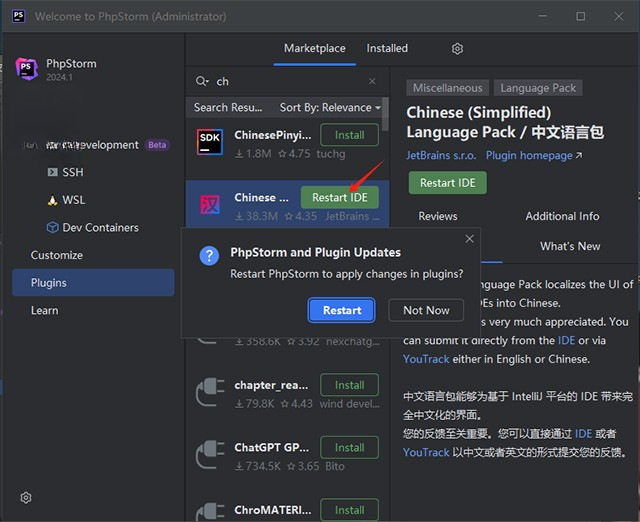Click the Dev Containers cube icon
This screenshot has width=640, height=522.
52,227
